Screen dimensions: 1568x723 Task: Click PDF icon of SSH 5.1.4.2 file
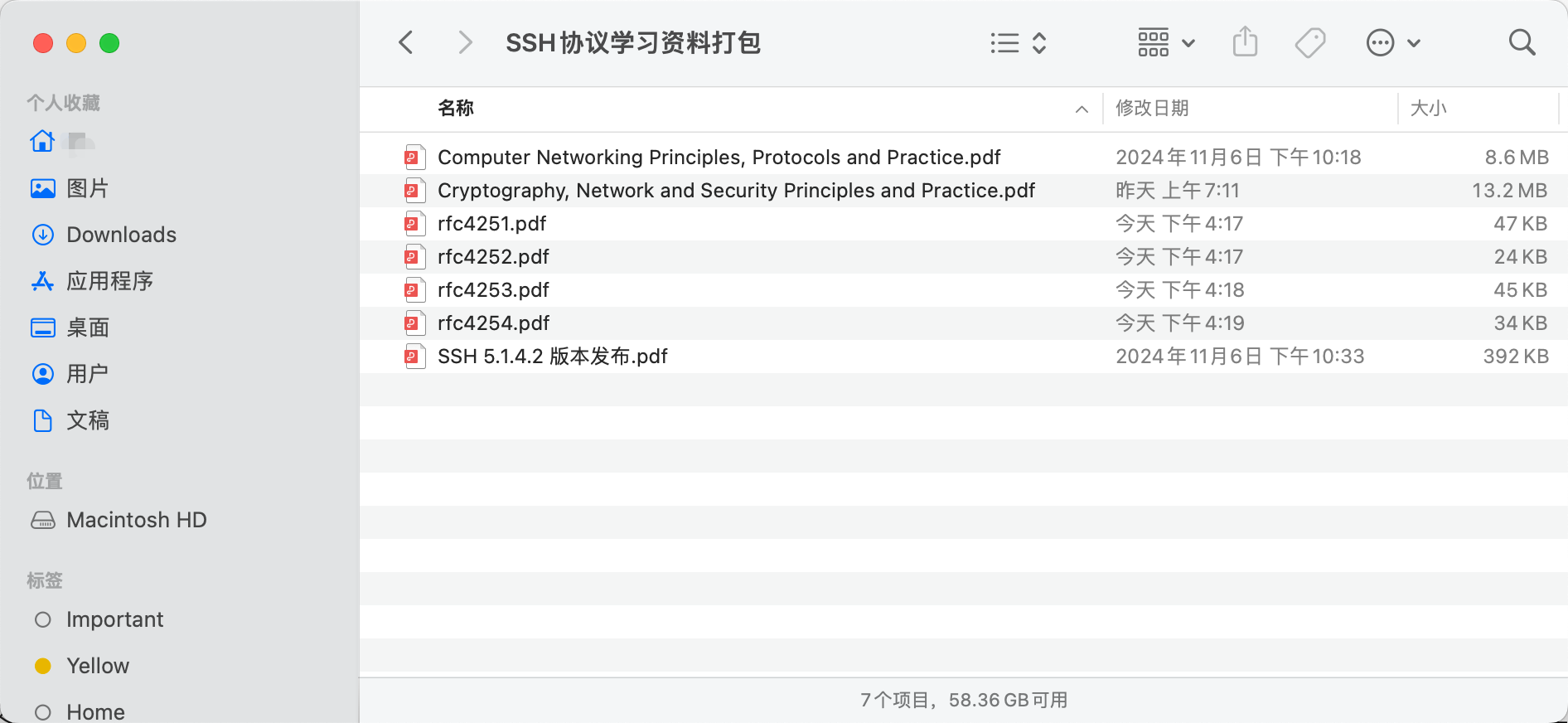coord(414,357)
